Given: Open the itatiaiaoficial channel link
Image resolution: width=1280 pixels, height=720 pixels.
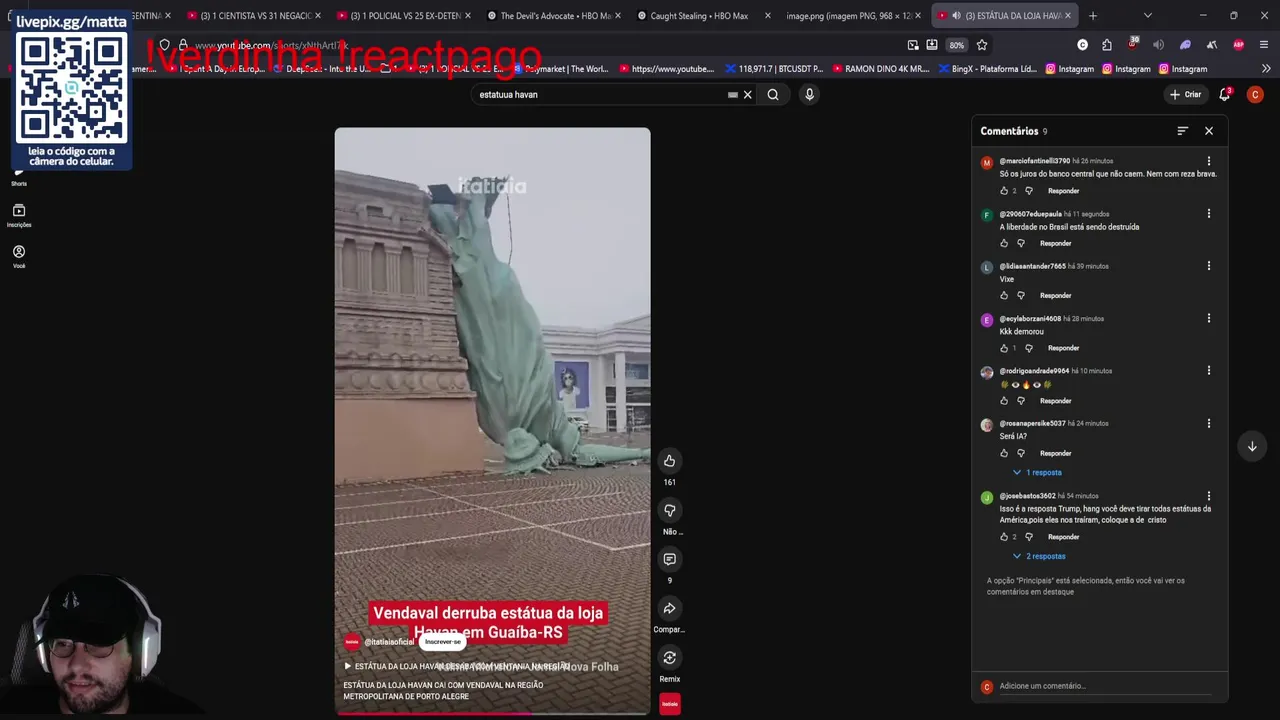Looking at the screenshot, I should 389,642.
